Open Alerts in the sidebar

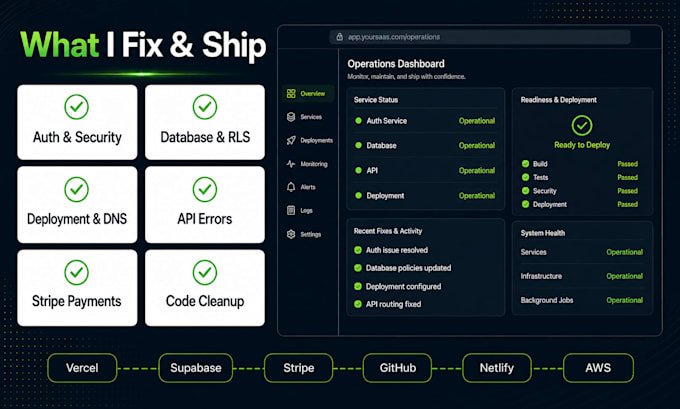(301, 187)
